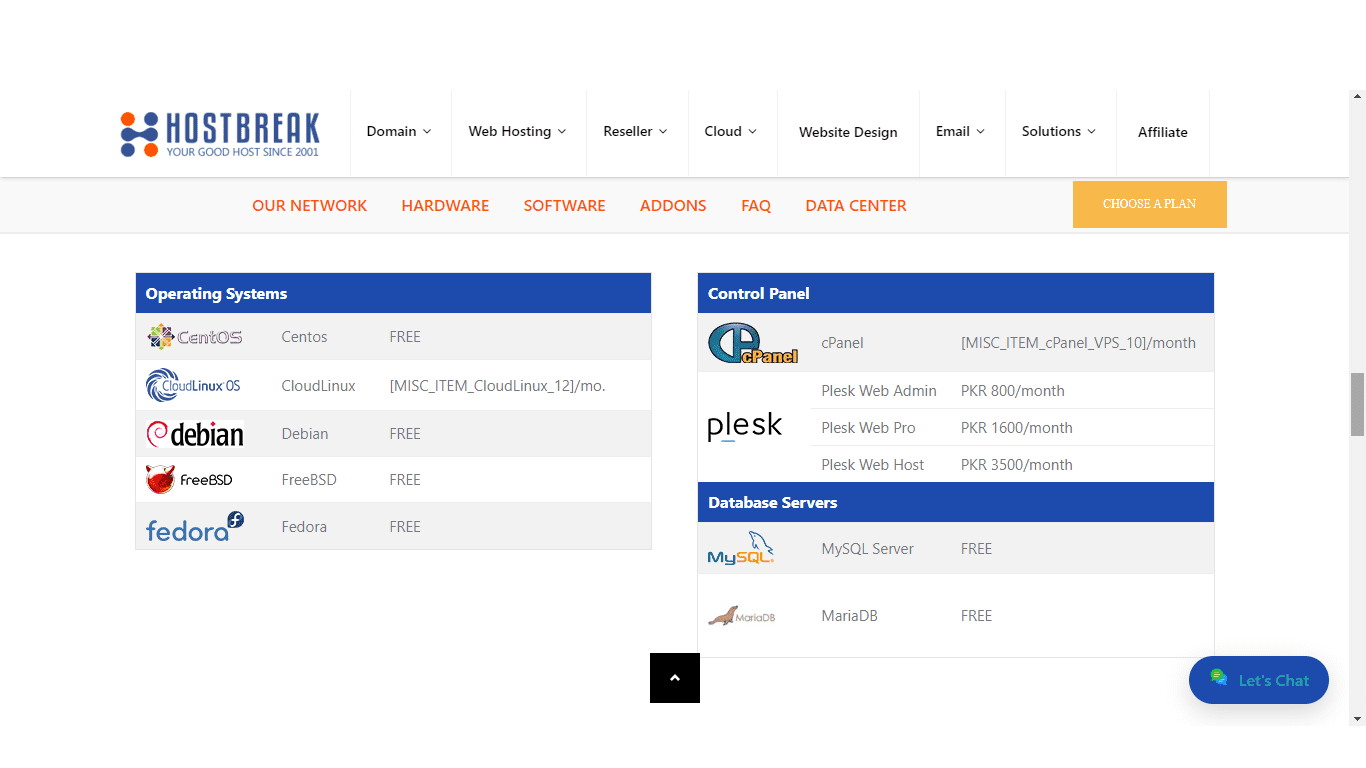Click the cPanel name text
Viewport: 1366px width, 768px height.
point(842,343)
